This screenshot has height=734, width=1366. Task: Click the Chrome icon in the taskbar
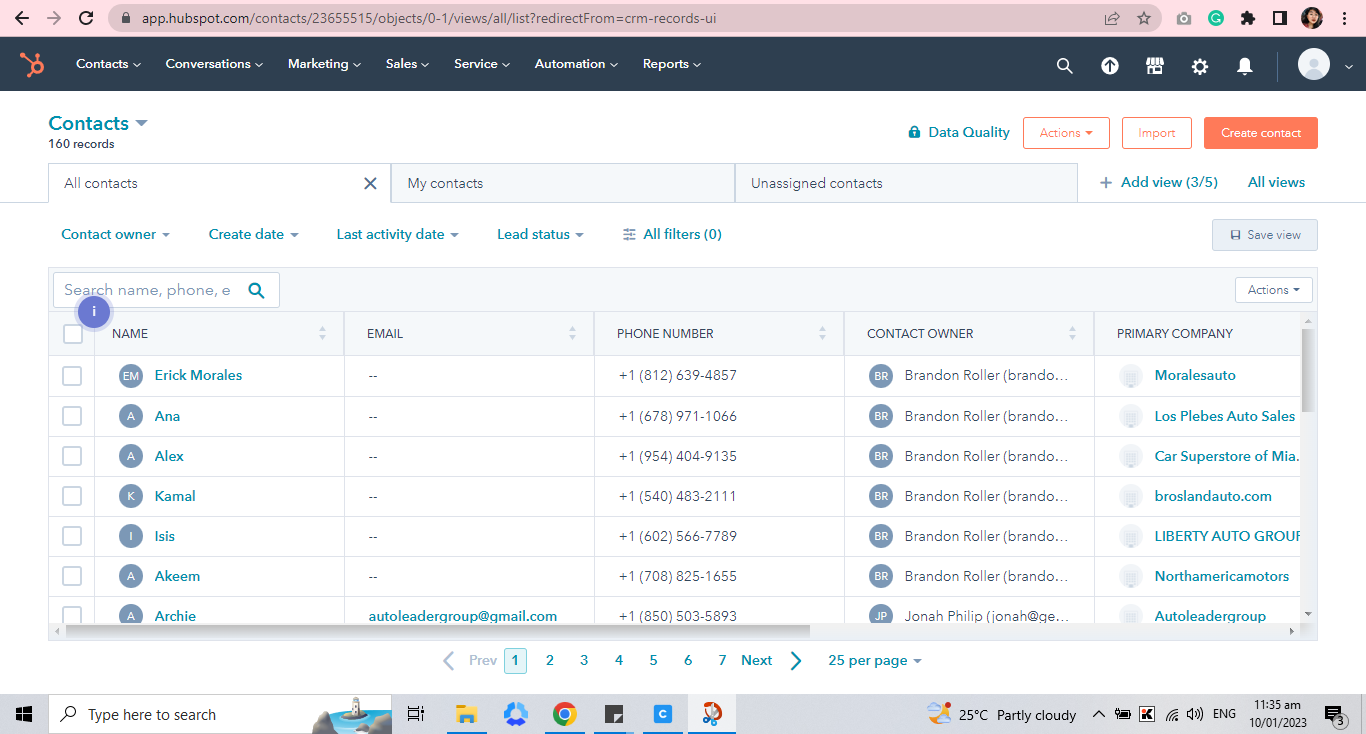point(564,714)
